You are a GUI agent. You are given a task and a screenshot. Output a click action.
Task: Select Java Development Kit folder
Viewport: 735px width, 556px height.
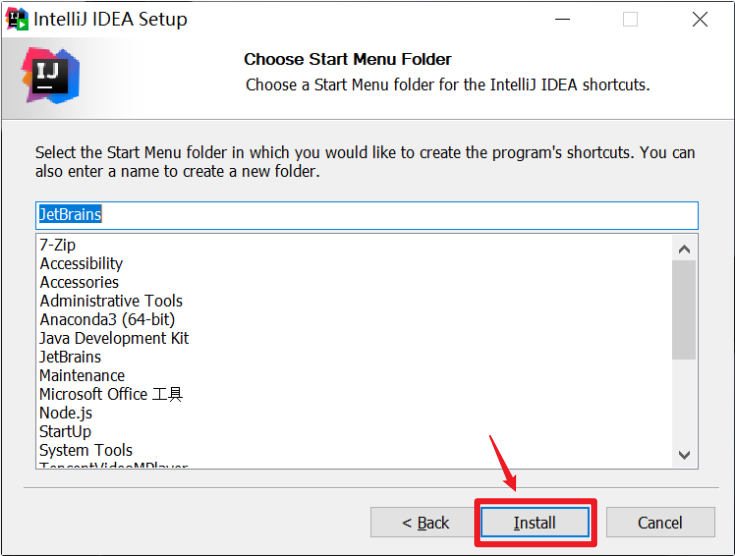[x=114, y=338]
